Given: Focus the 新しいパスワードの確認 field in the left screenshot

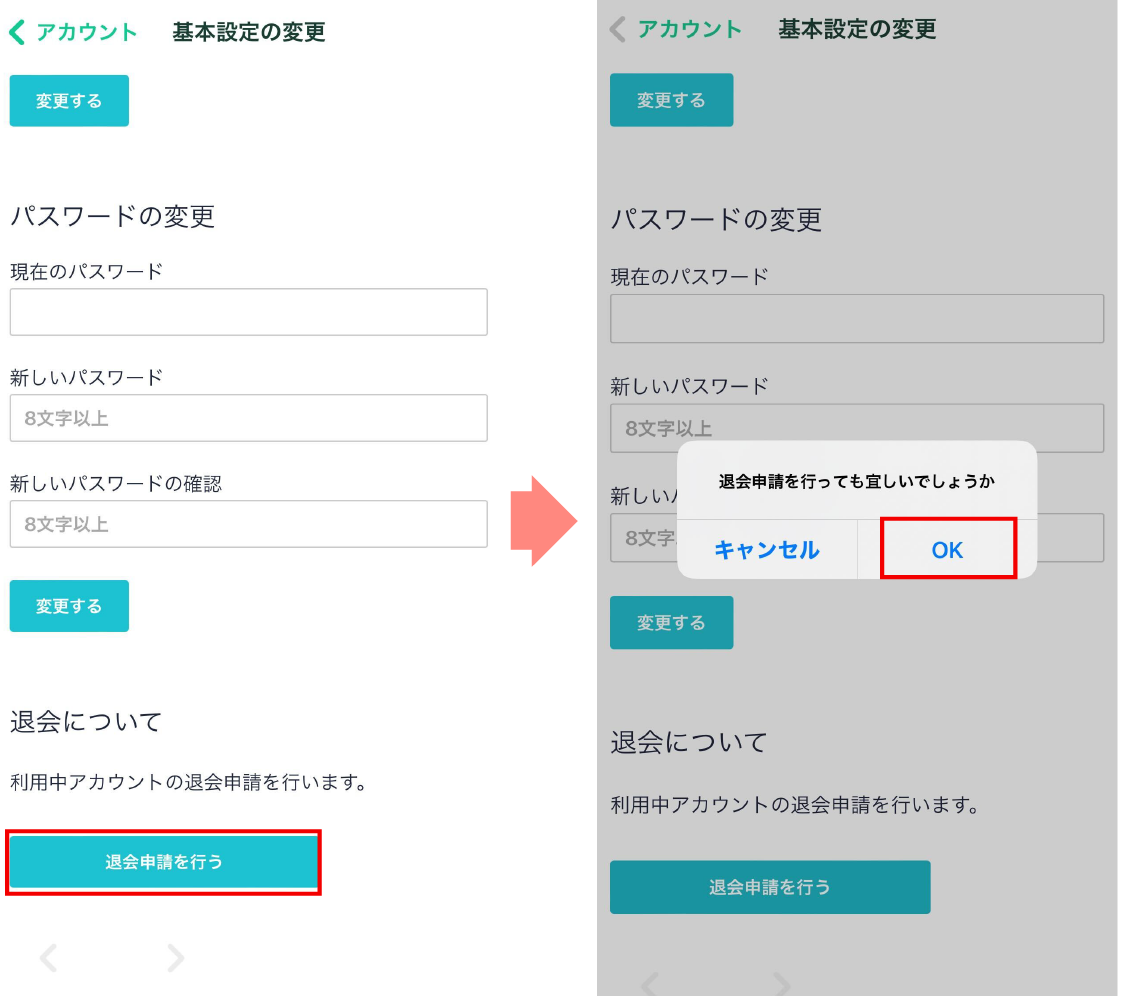Looking at the screenshot, I should [248, 524].
